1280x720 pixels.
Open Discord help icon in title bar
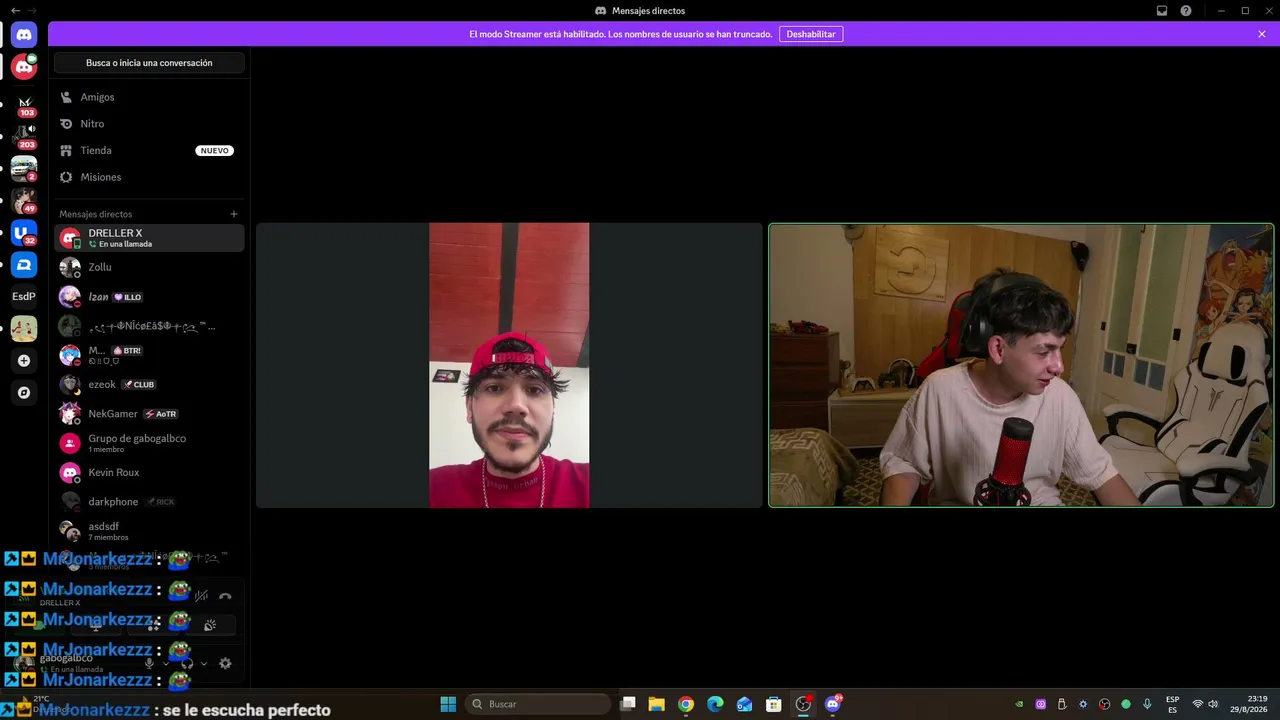pyautogui.click(x=1186, y=10)
